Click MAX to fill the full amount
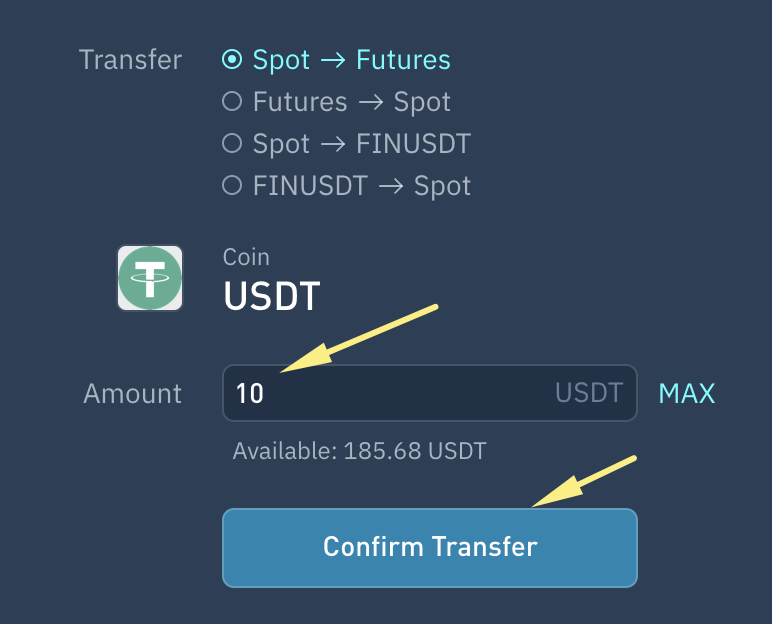The height and width of the screenshot is (624, 772). point(687,393)
